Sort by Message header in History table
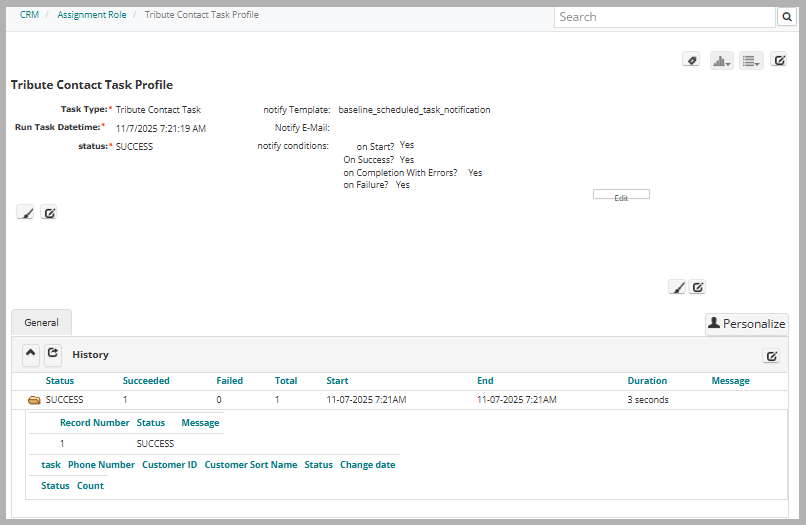806x525 pixels. [x=730, y=381]
